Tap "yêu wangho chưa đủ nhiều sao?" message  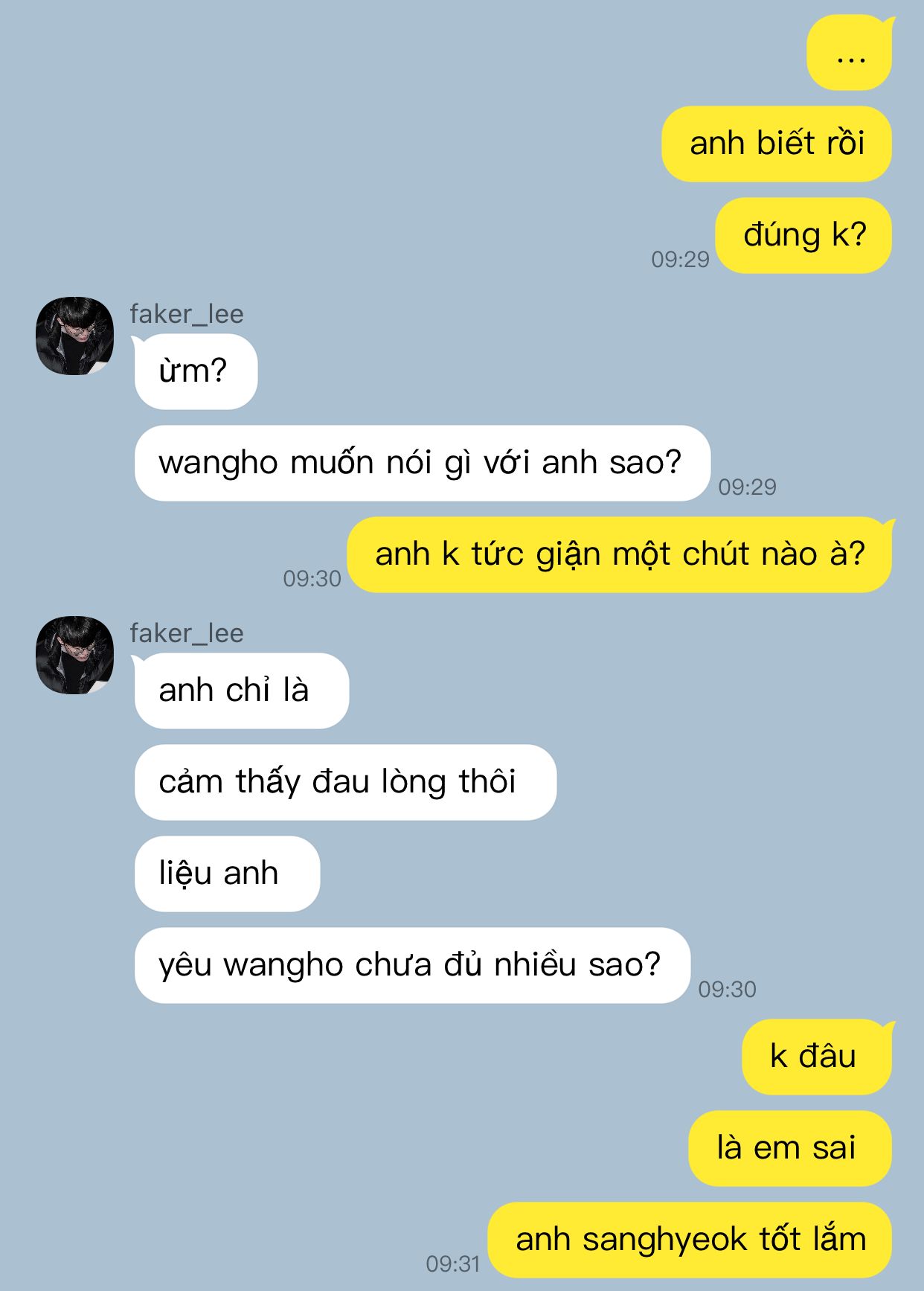(x=412, y=966)
